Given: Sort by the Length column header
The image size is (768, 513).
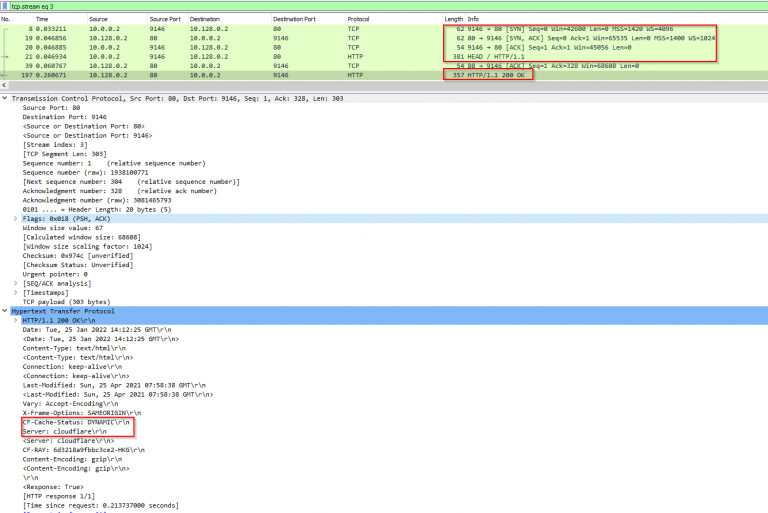Looking at the screenshot, I should click(453, 19).
